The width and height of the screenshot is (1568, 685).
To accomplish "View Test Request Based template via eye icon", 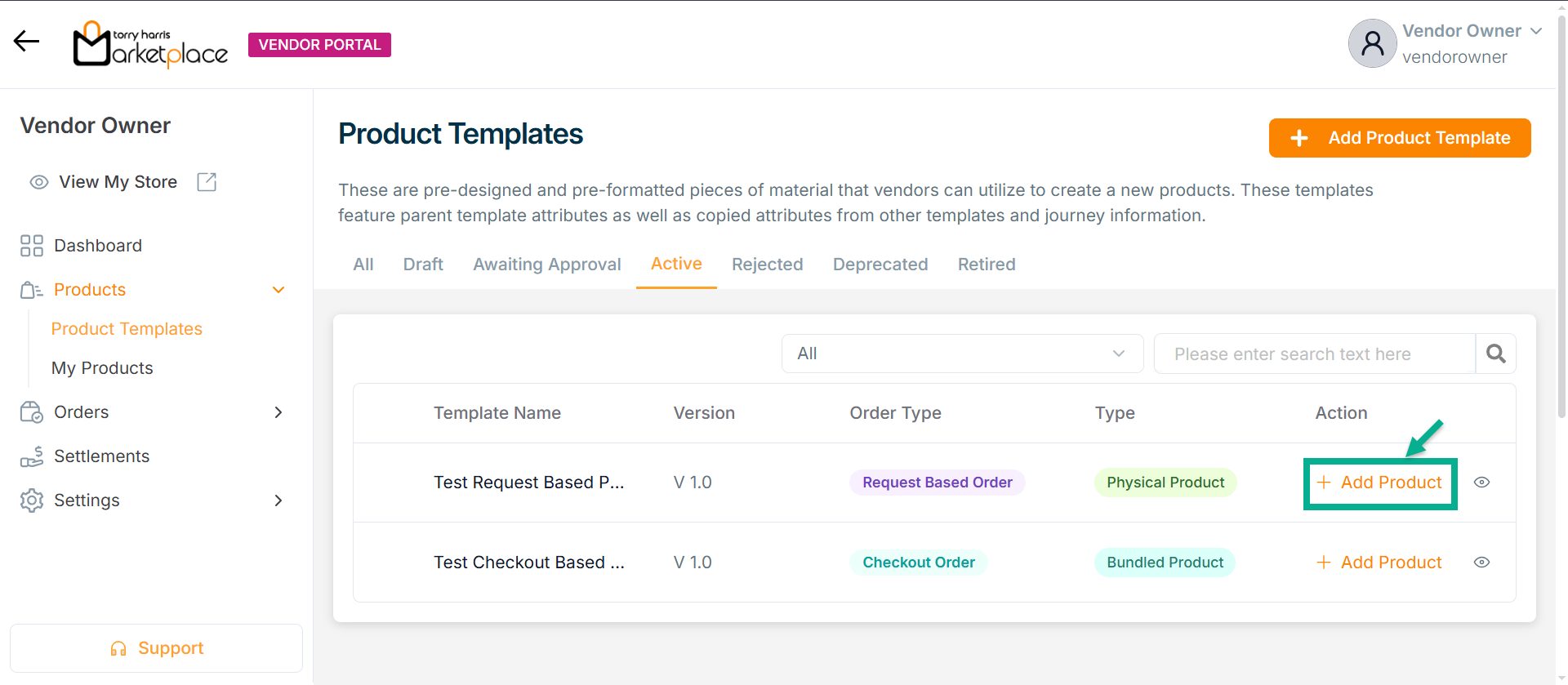I will pos(1481,483).
